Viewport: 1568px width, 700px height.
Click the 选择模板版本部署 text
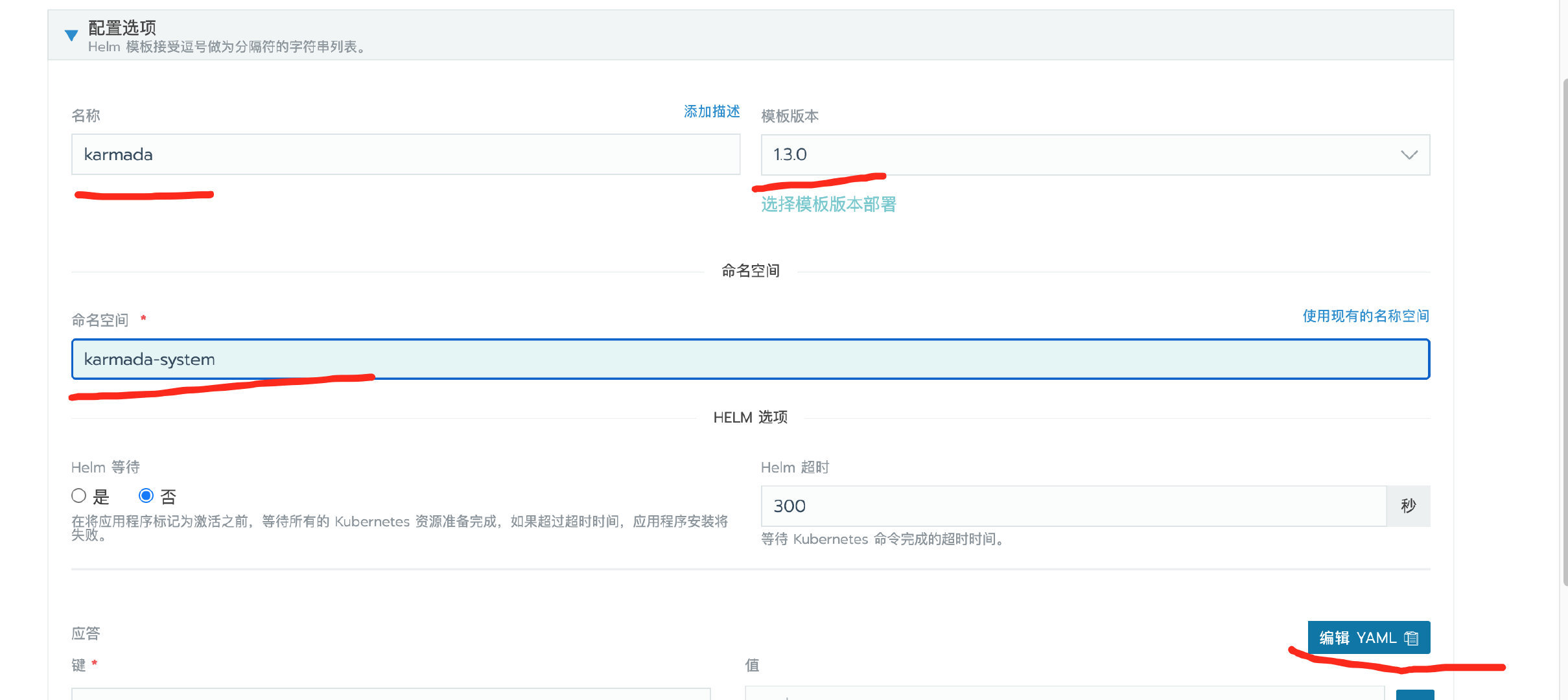[x=828, y=205]
